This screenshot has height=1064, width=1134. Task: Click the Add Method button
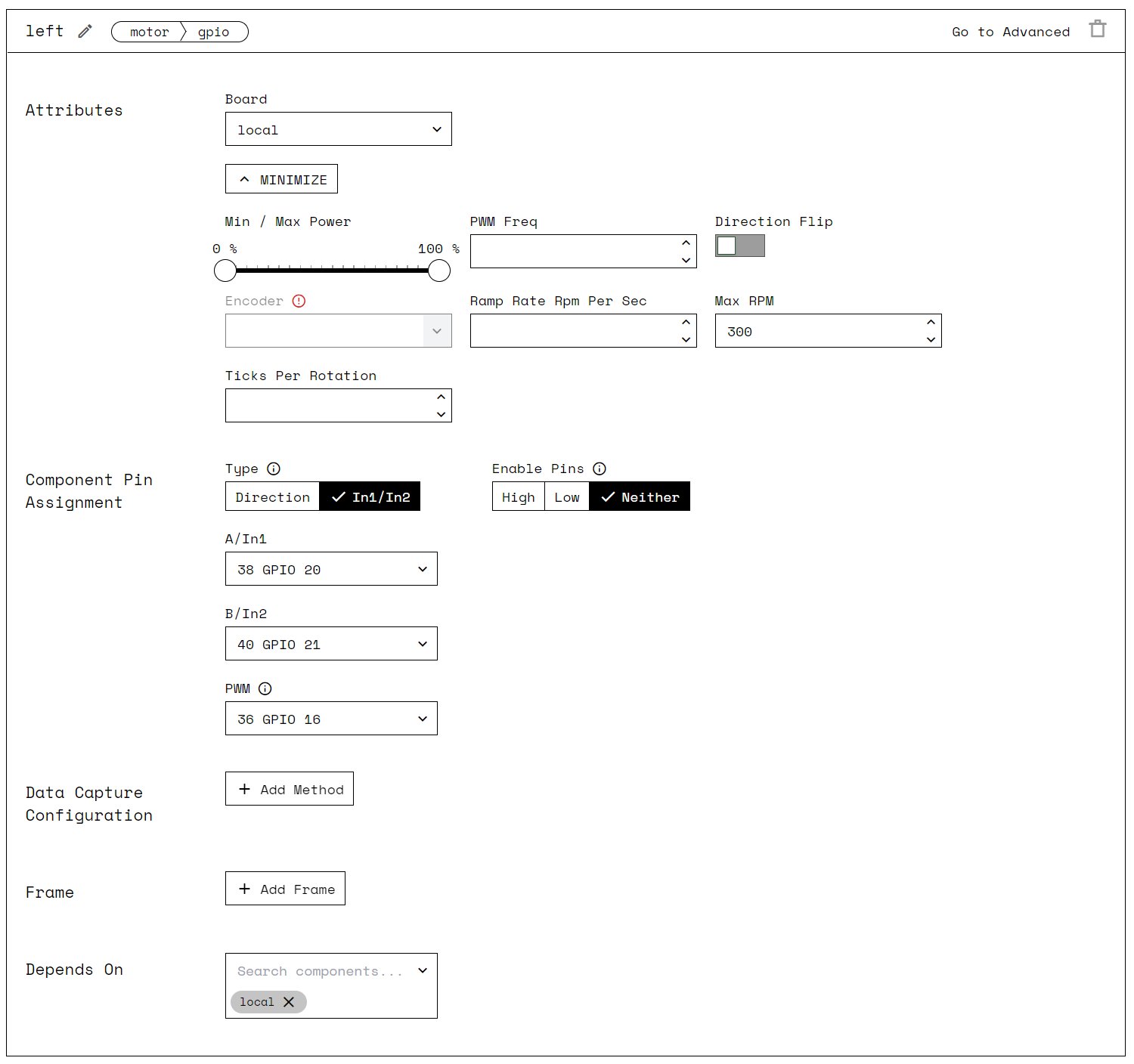289,788
